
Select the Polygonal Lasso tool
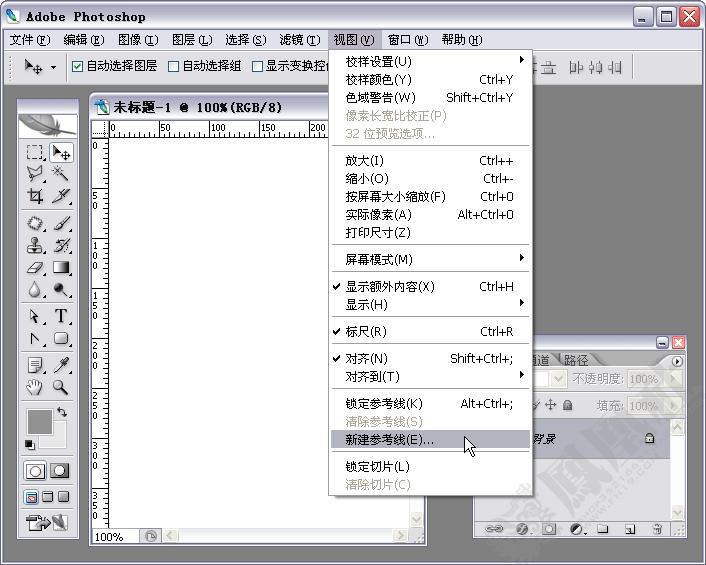click(35, 173)
